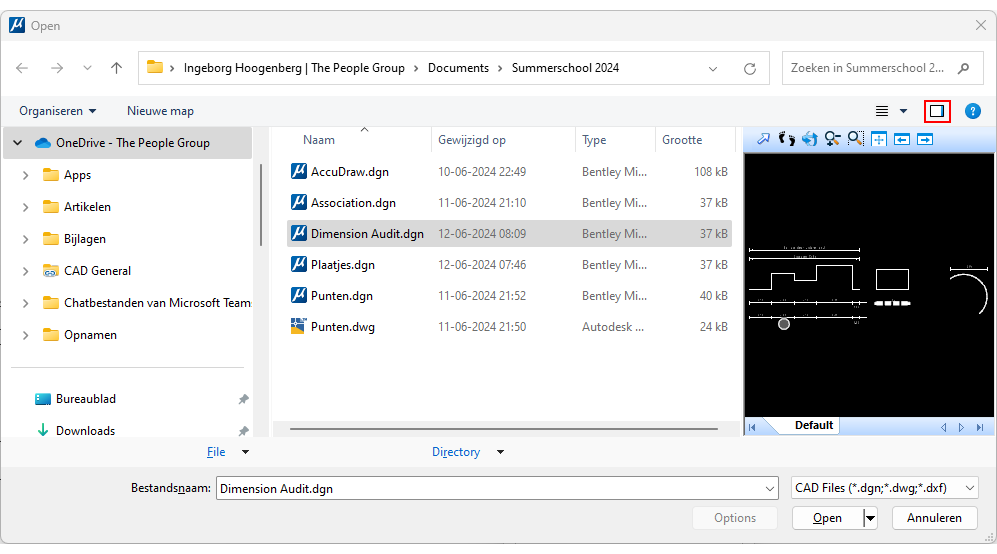Click the View Previous arrow icon
Image resolution: width=997 pixels, height=554 pixels.
coord(902,139)
